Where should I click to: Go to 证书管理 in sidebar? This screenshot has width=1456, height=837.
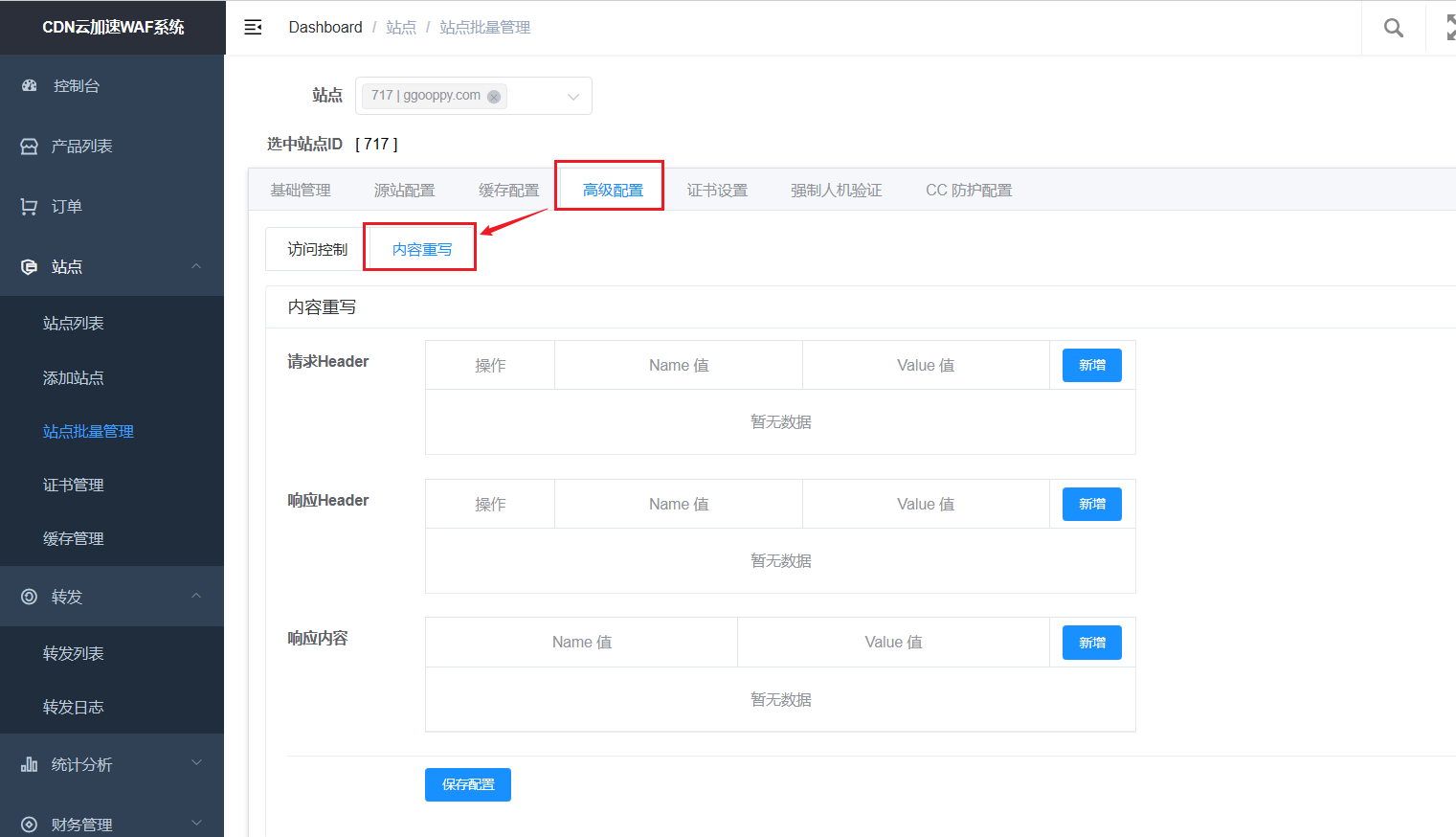pos(74,485)
